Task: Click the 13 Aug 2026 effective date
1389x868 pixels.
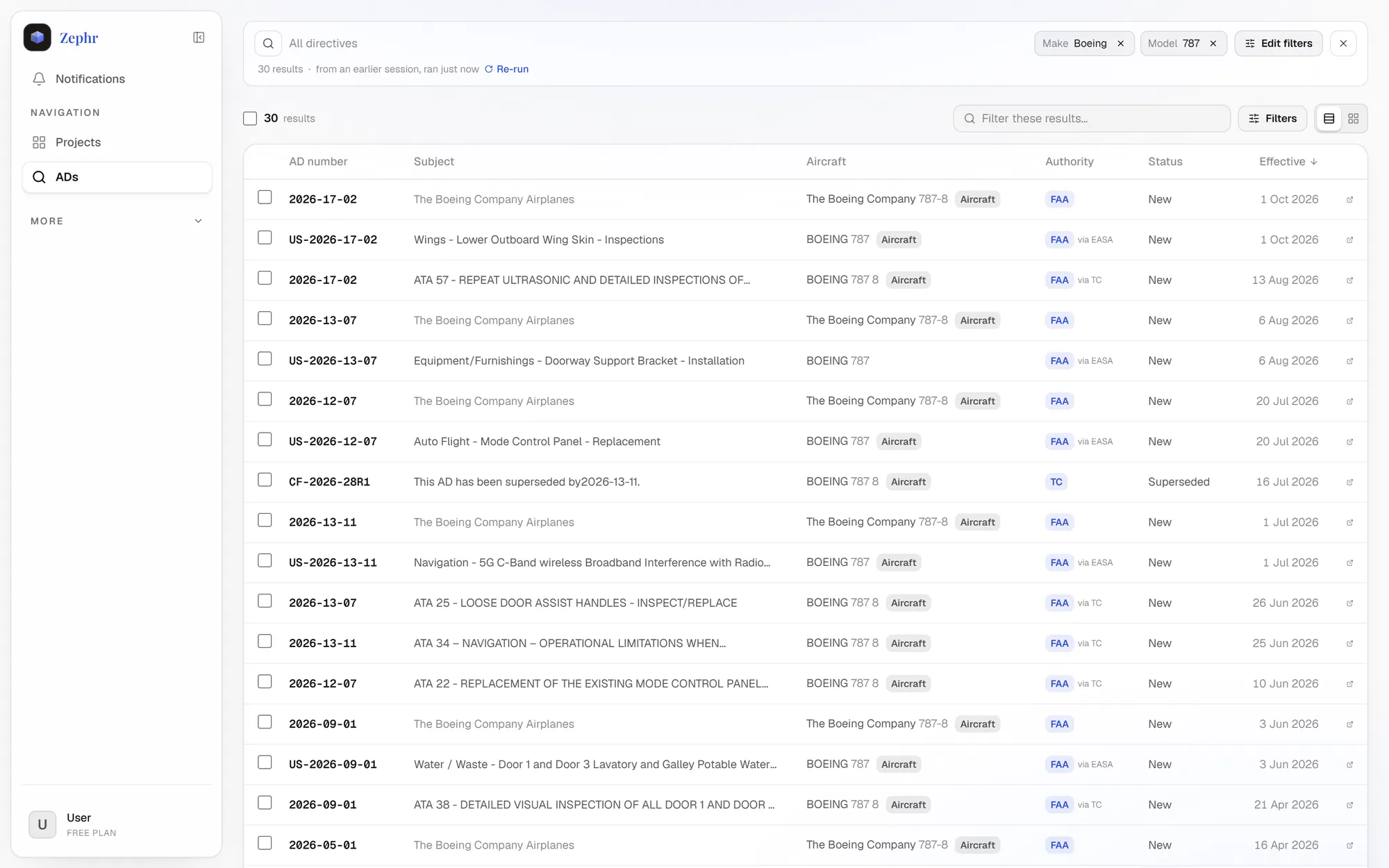Action: click(x=1285, y=280)
